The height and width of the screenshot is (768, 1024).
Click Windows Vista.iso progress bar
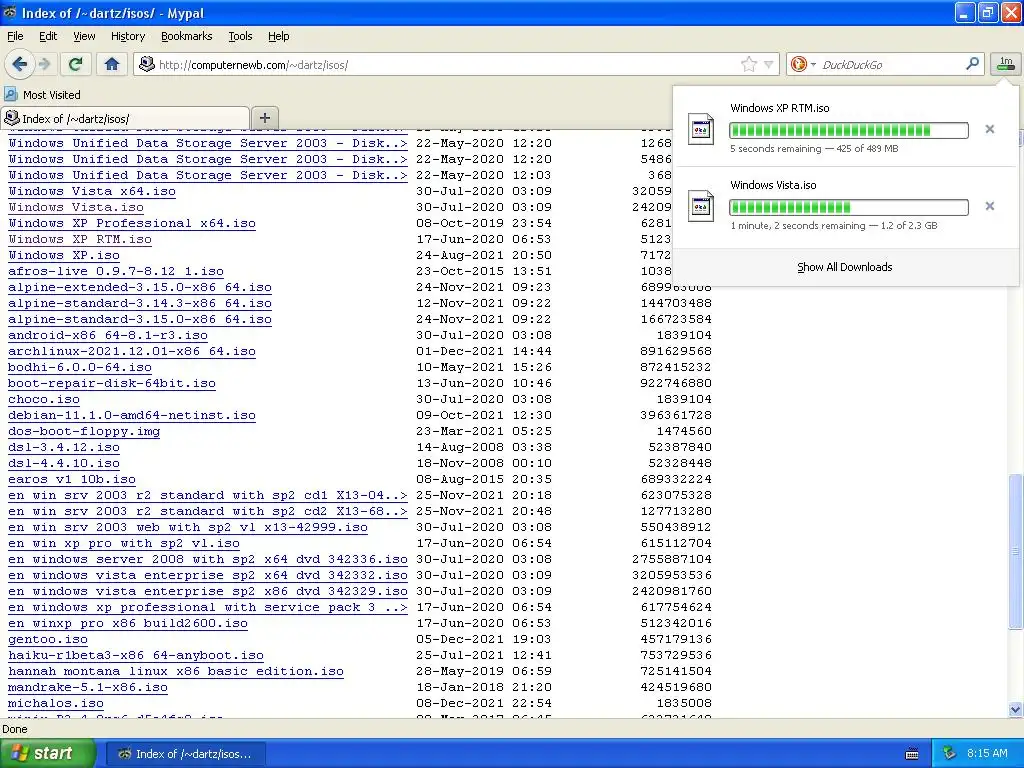click(849, 207)
